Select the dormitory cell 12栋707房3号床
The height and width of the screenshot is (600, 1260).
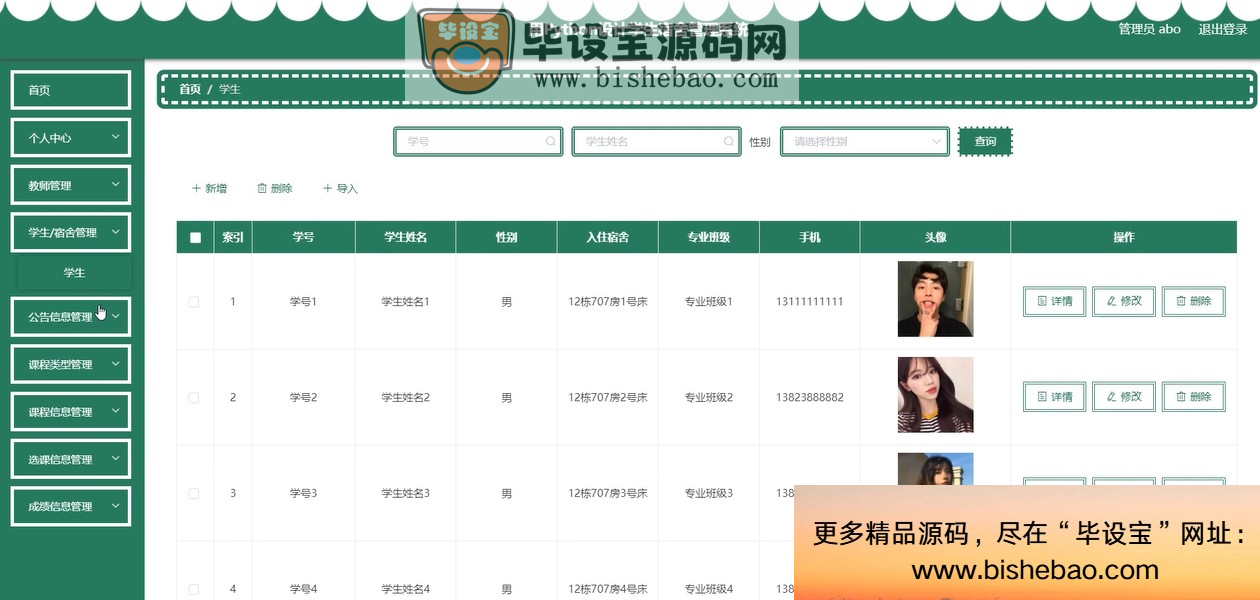pyautogui.click(x=608, y=493)
